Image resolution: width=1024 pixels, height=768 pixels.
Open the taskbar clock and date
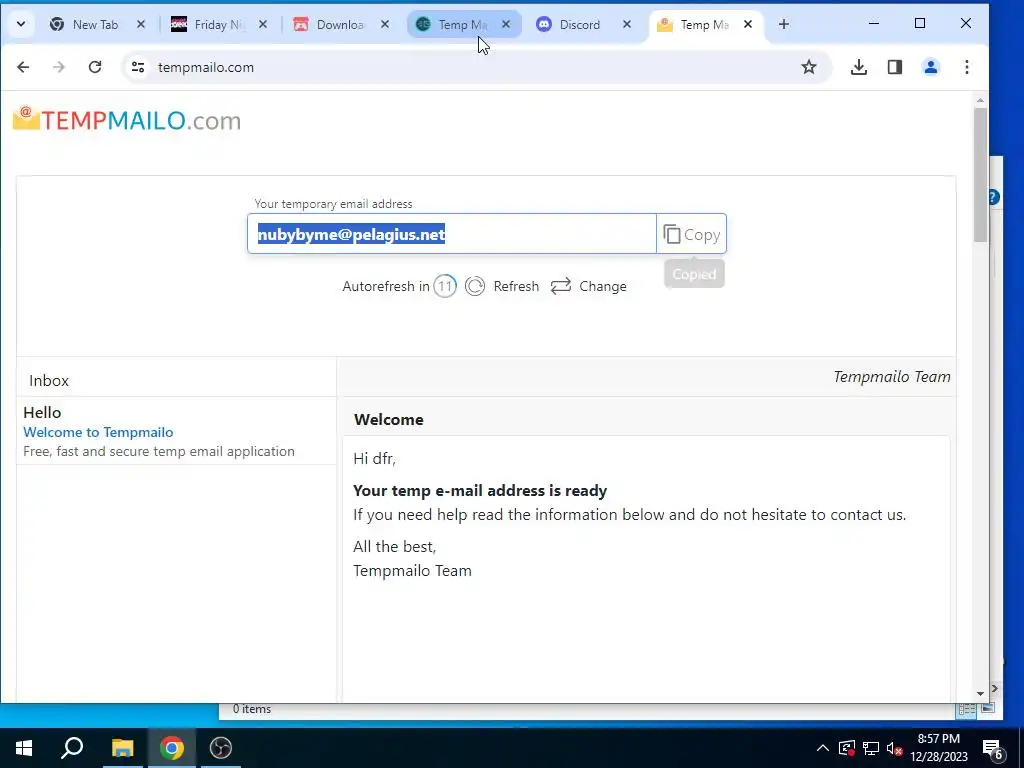point(938,748)
